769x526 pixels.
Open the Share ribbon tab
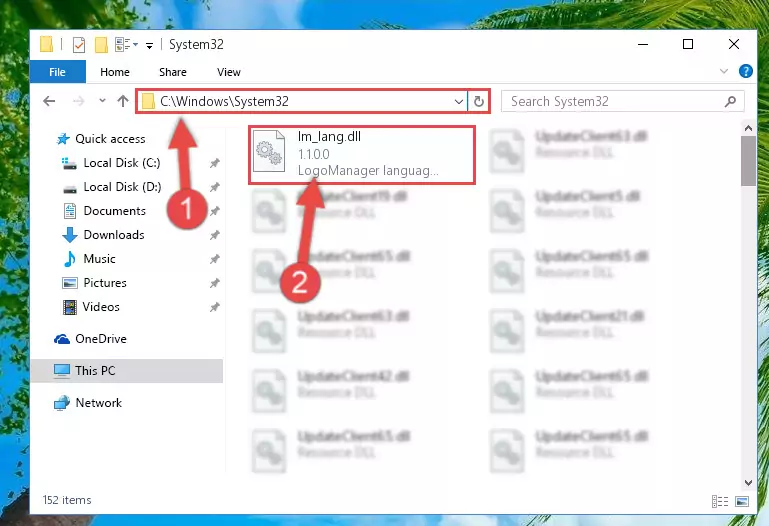tap(173, 72)
